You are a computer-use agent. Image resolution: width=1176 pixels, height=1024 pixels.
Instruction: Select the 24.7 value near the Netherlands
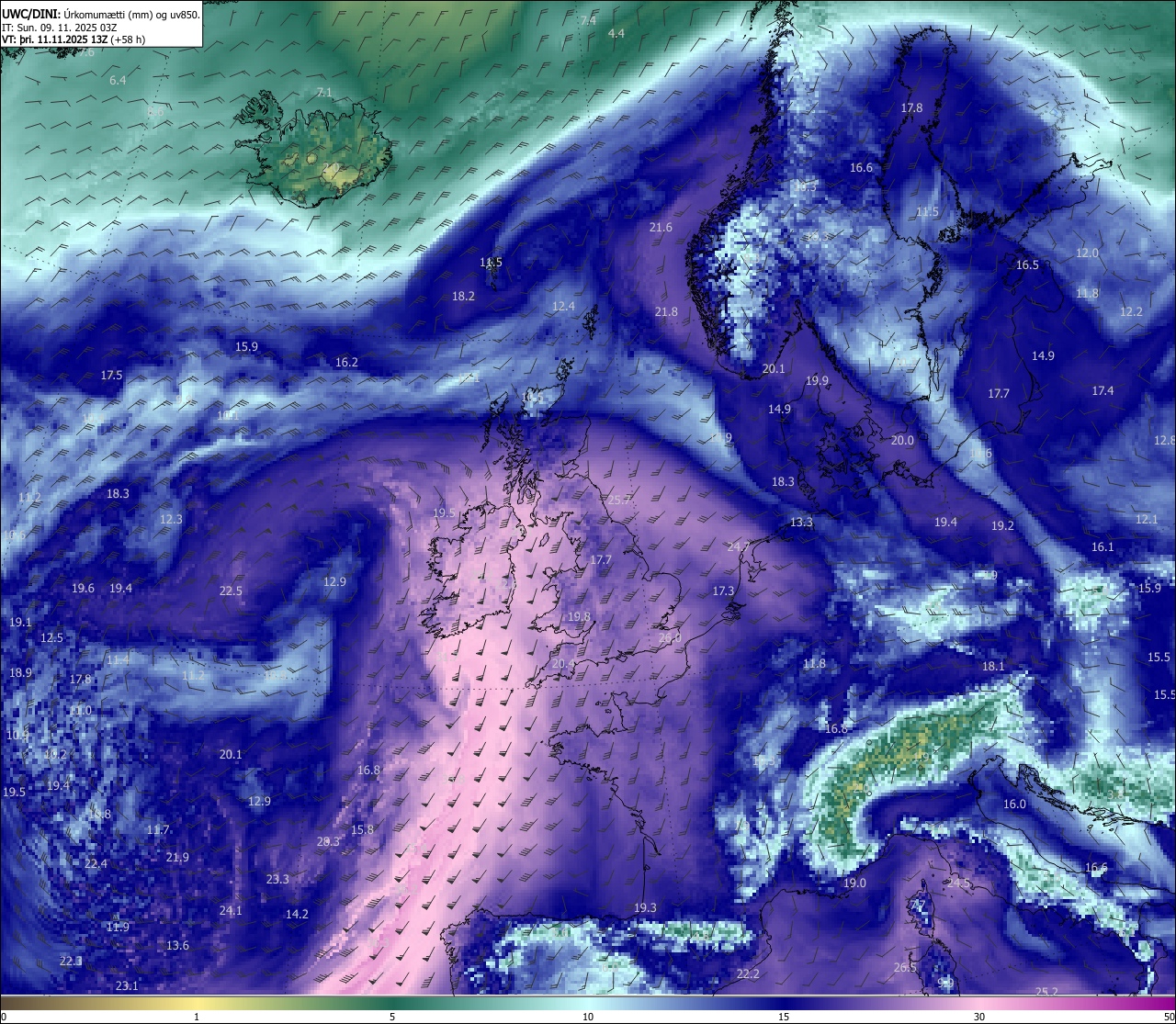[739, 546]
